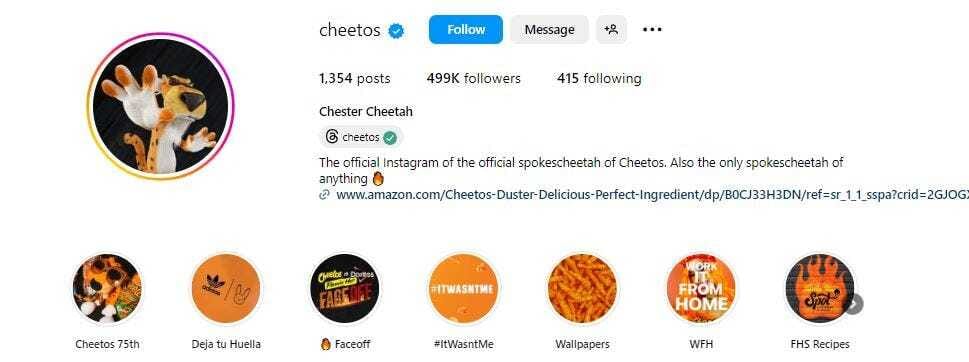Open the Faceoff highlight circle
The height and width of the screenshot is (362, 969).
click(345, 288)
